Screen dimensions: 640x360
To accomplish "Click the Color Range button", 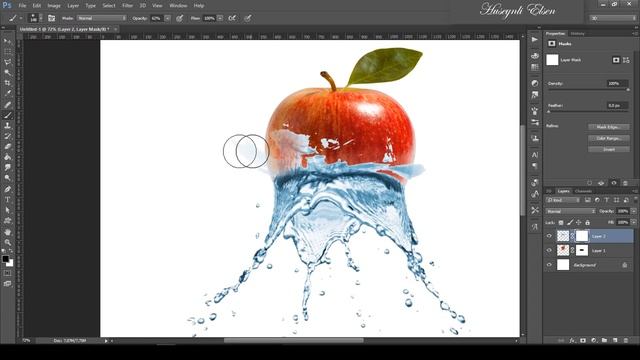I will coord(609,138).
